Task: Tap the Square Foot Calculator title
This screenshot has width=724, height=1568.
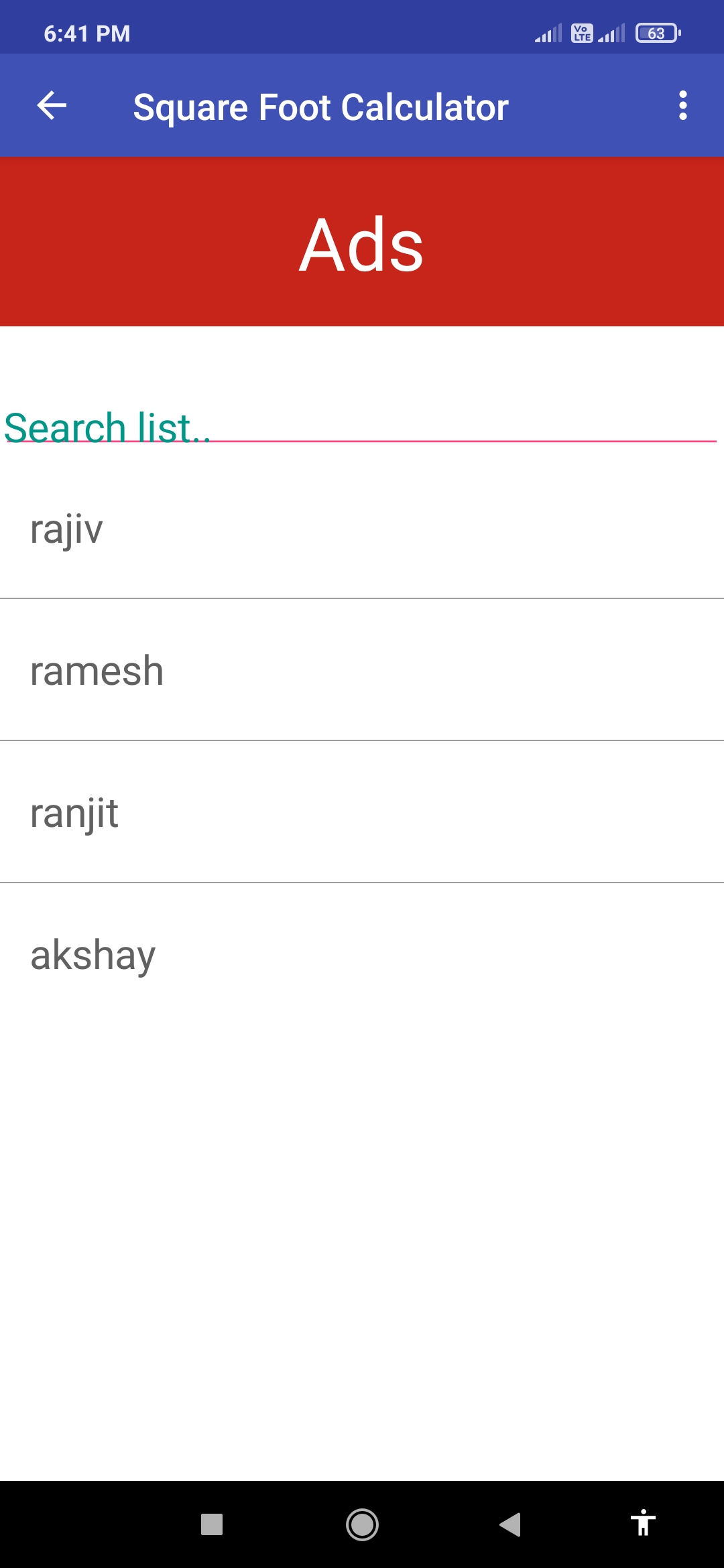Action: point(320,107)
